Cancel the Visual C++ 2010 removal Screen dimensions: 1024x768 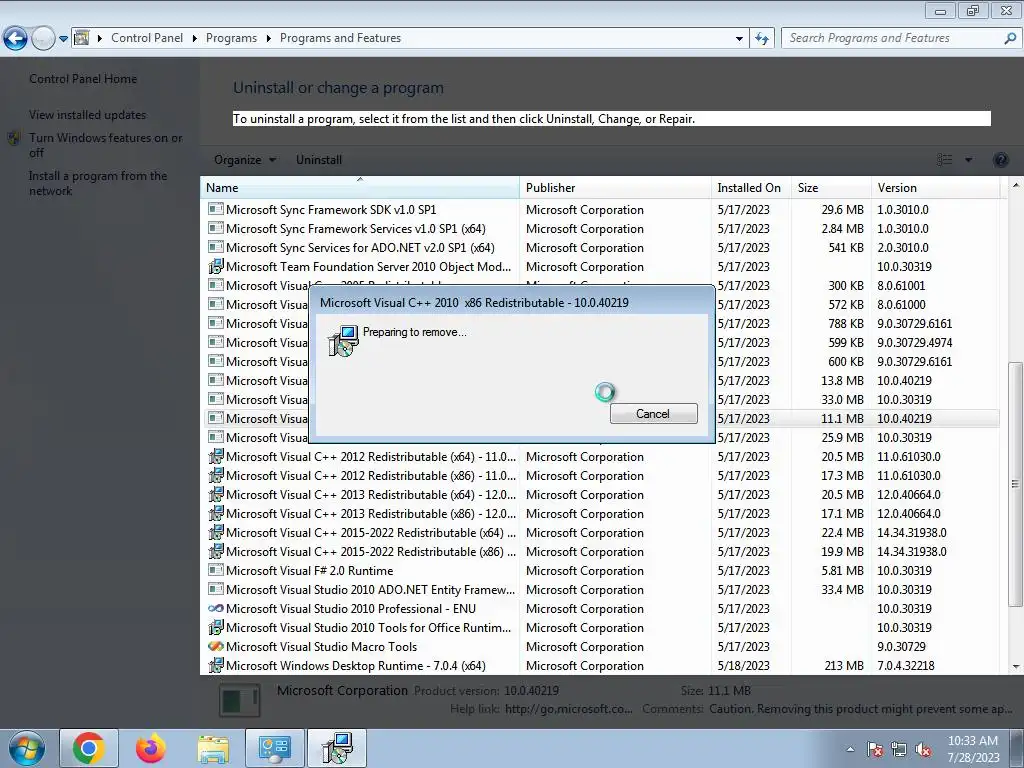[653, 414]
